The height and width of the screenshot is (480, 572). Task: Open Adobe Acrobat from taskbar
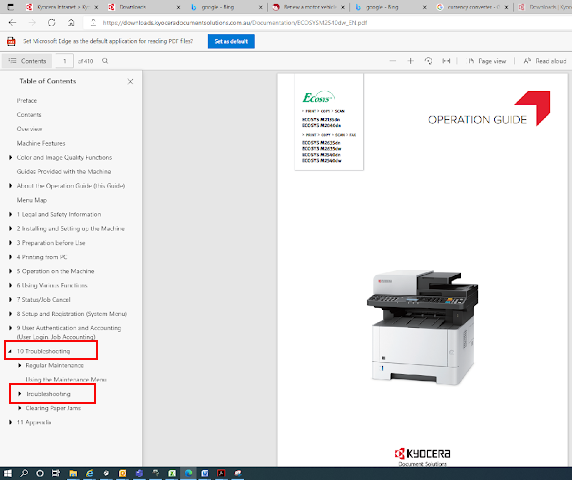coord(221,473)
